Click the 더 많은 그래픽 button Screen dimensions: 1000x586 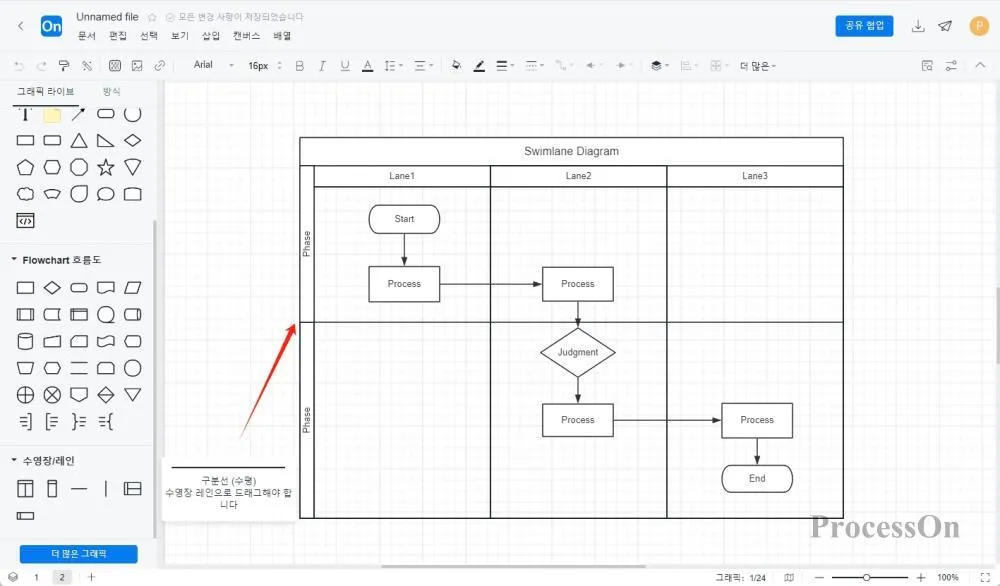click(78, 553)
